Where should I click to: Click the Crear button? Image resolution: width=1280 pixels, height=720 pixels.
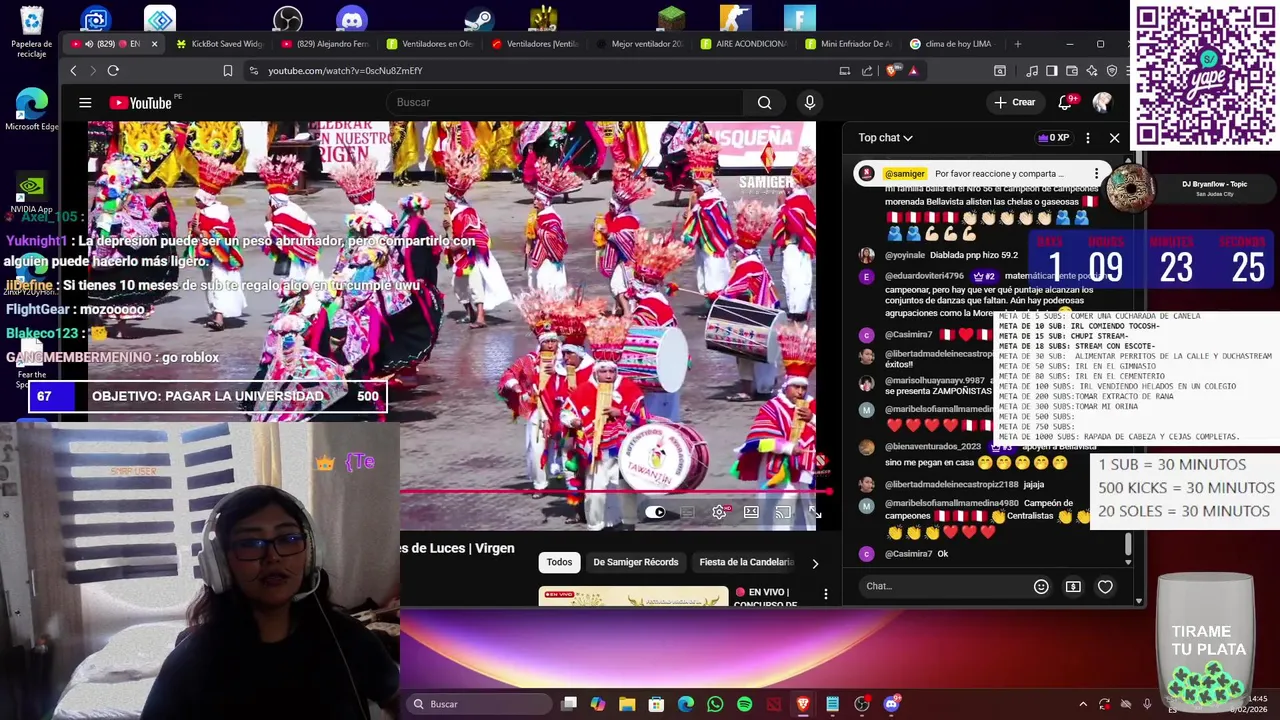[x=1014, y=102]
